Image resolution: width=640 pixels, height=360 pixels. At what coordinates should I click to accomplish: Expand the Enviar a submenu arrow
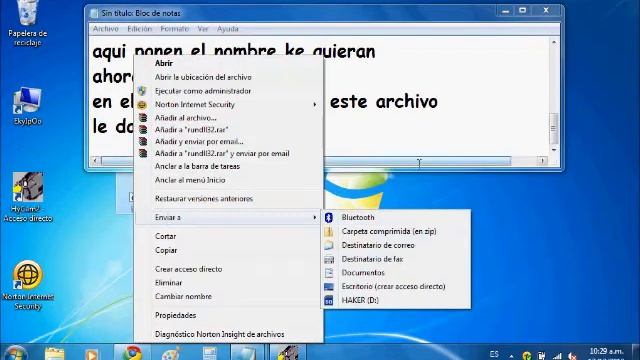pyautogui.click(x=314, y=218)
